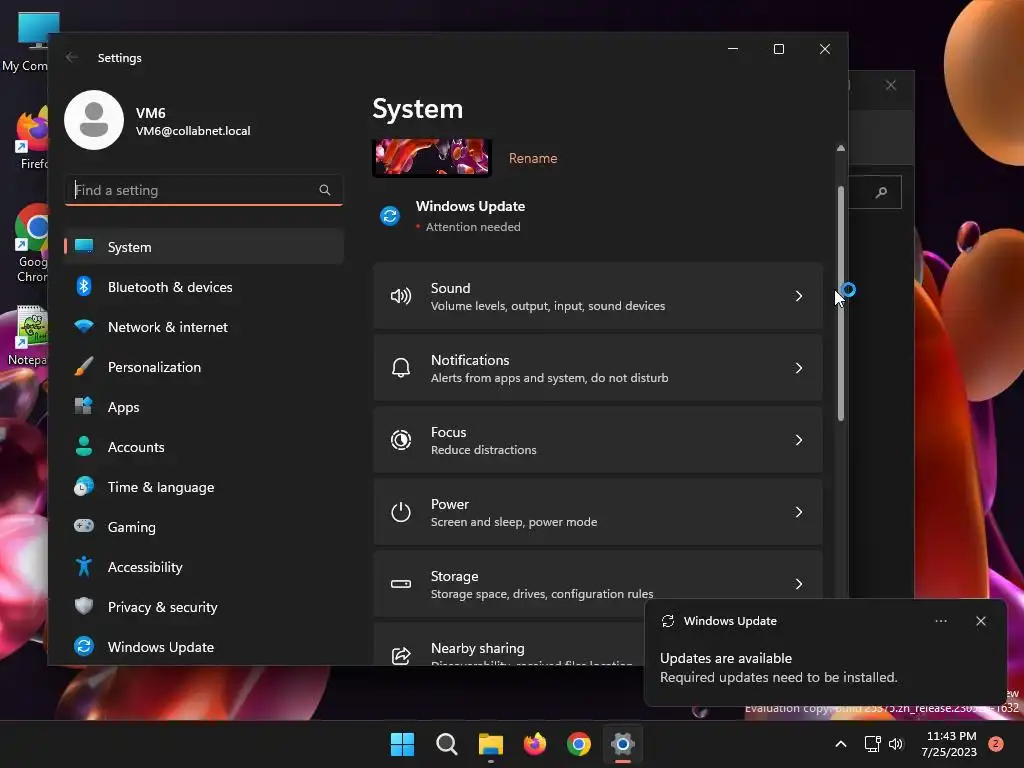
Task: Click the VM6 user avatar
Action: tap(94, 120)
